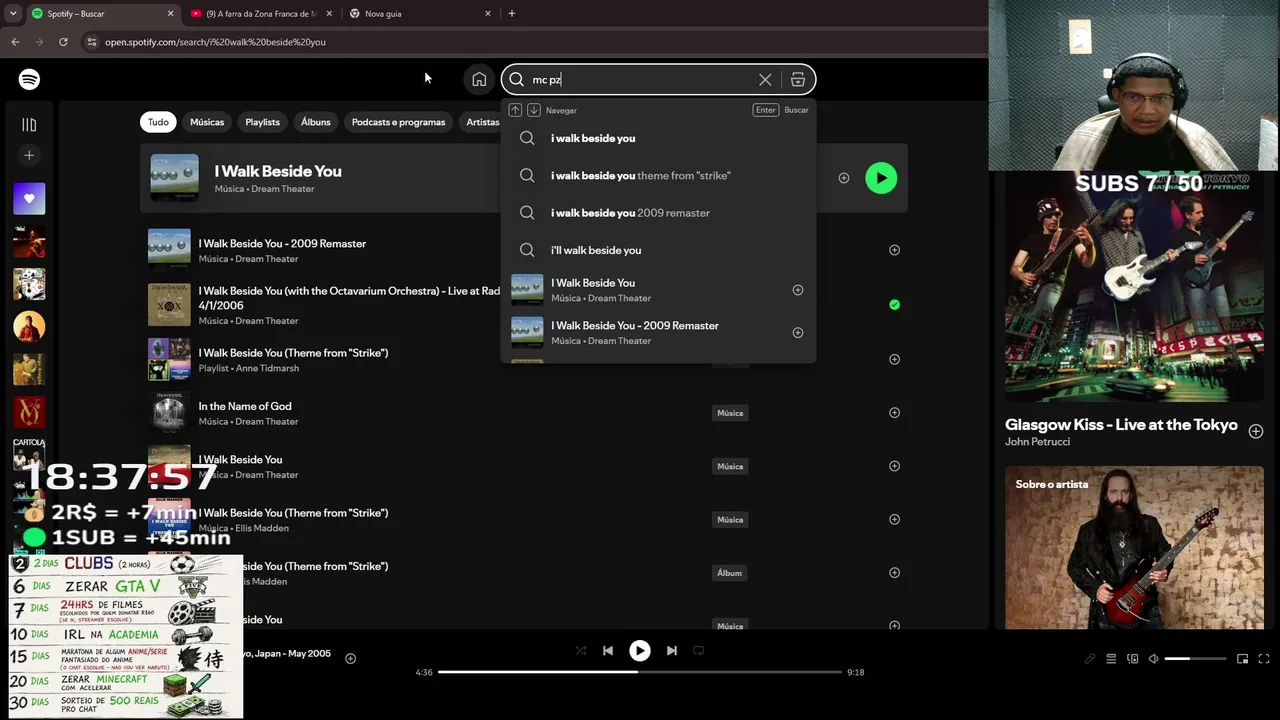Screen dimensions: 1280x720
Task: Open the Spotify home logo
Action: coord(29,79)
